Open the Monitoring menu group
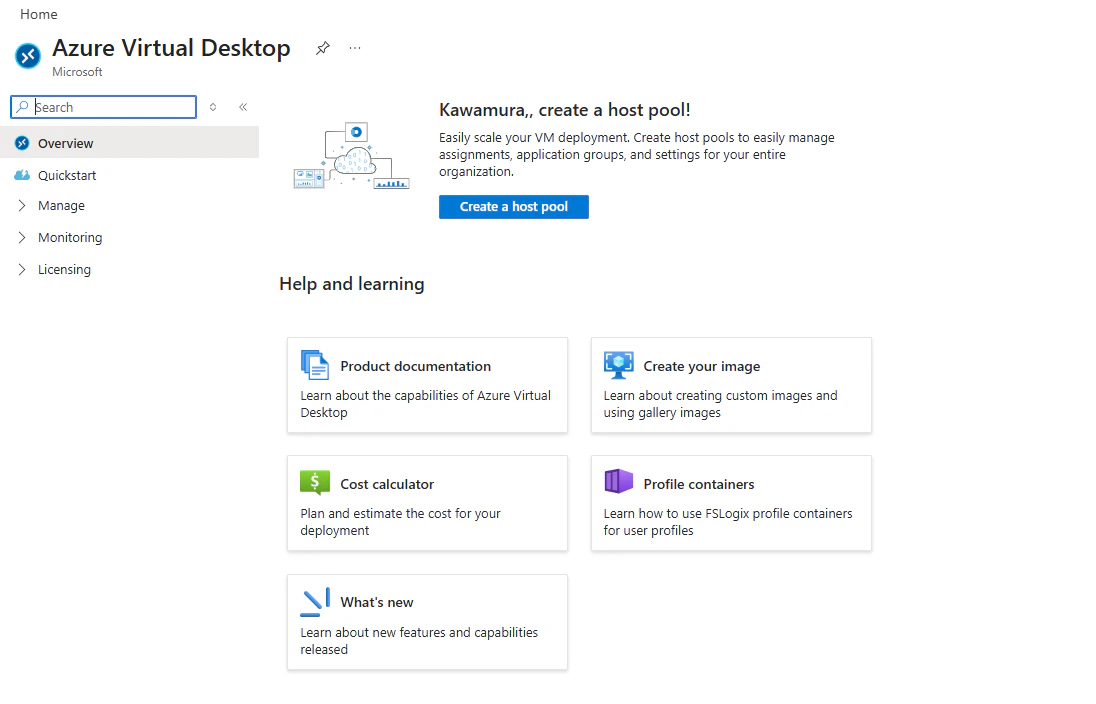Screen dimensions: 1096x704 130,238
